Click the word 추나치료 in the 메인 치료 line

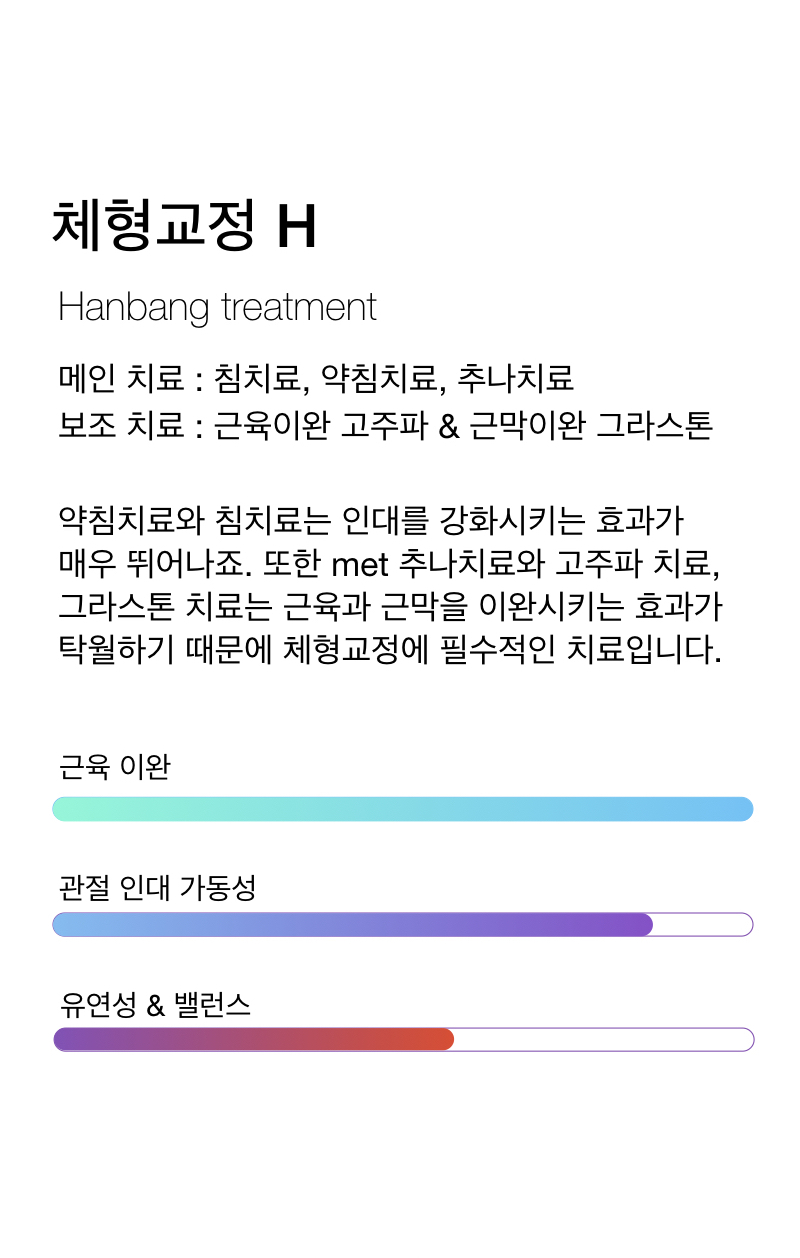(x=516, y=379)
